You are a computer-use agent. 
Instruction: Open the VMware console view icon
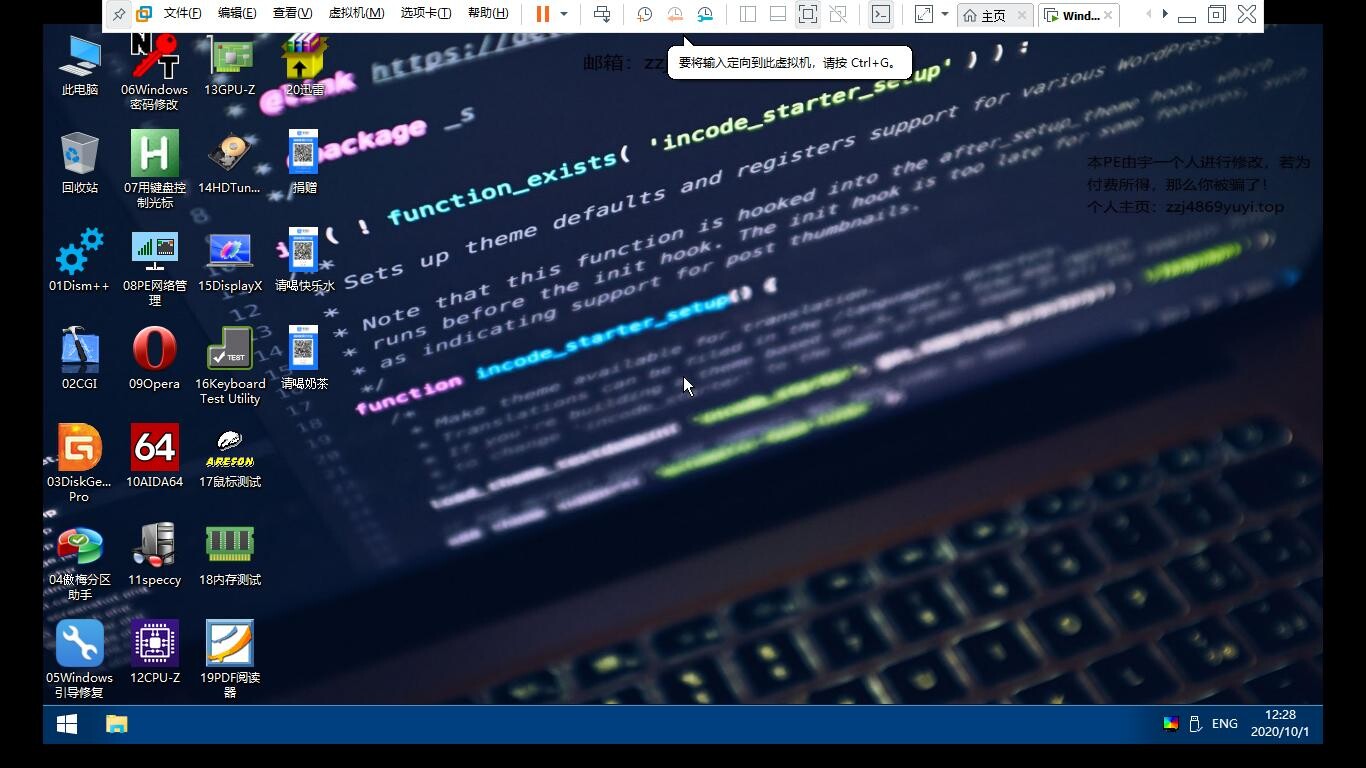880,14
